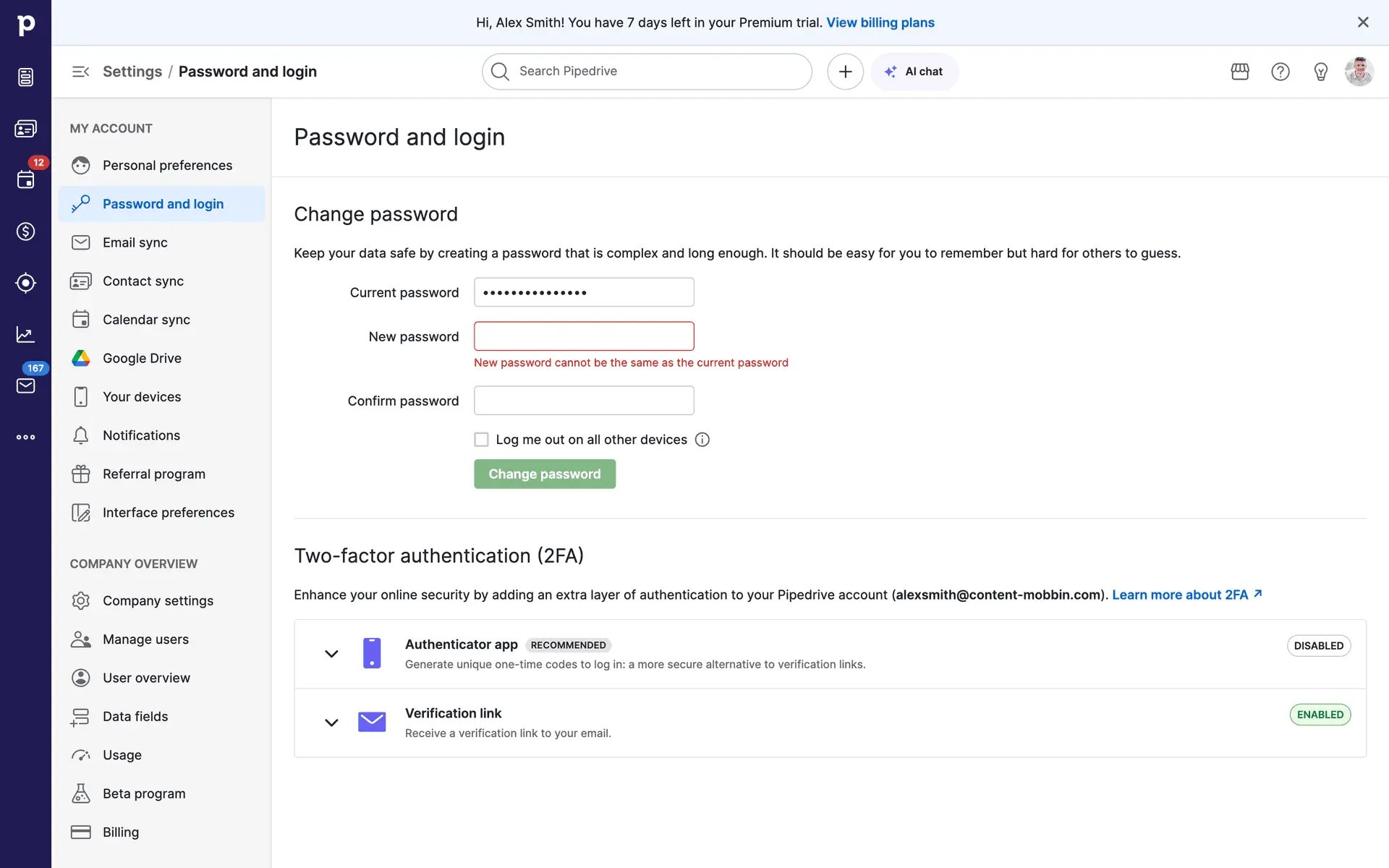
Task: Click the quick add plus button
Action: click(845, 72)
